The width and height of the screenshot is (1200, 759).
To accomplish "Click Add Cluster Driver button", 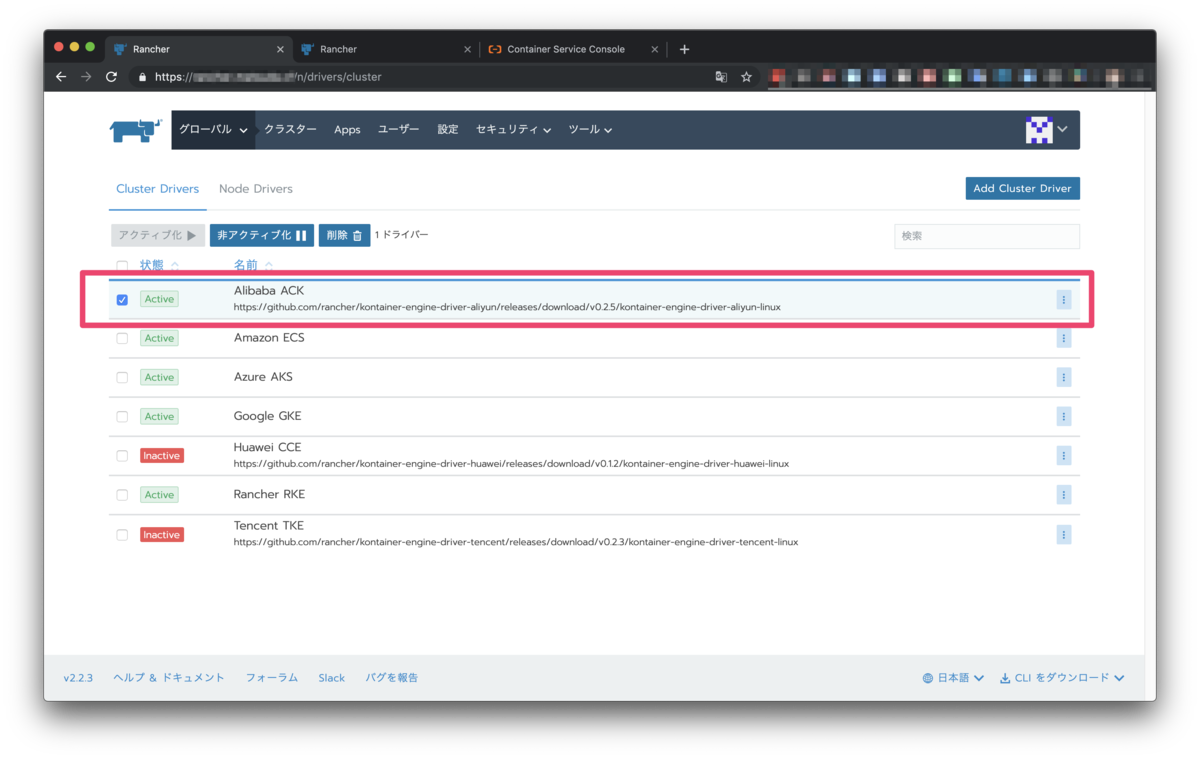I will pos(1022,188).
